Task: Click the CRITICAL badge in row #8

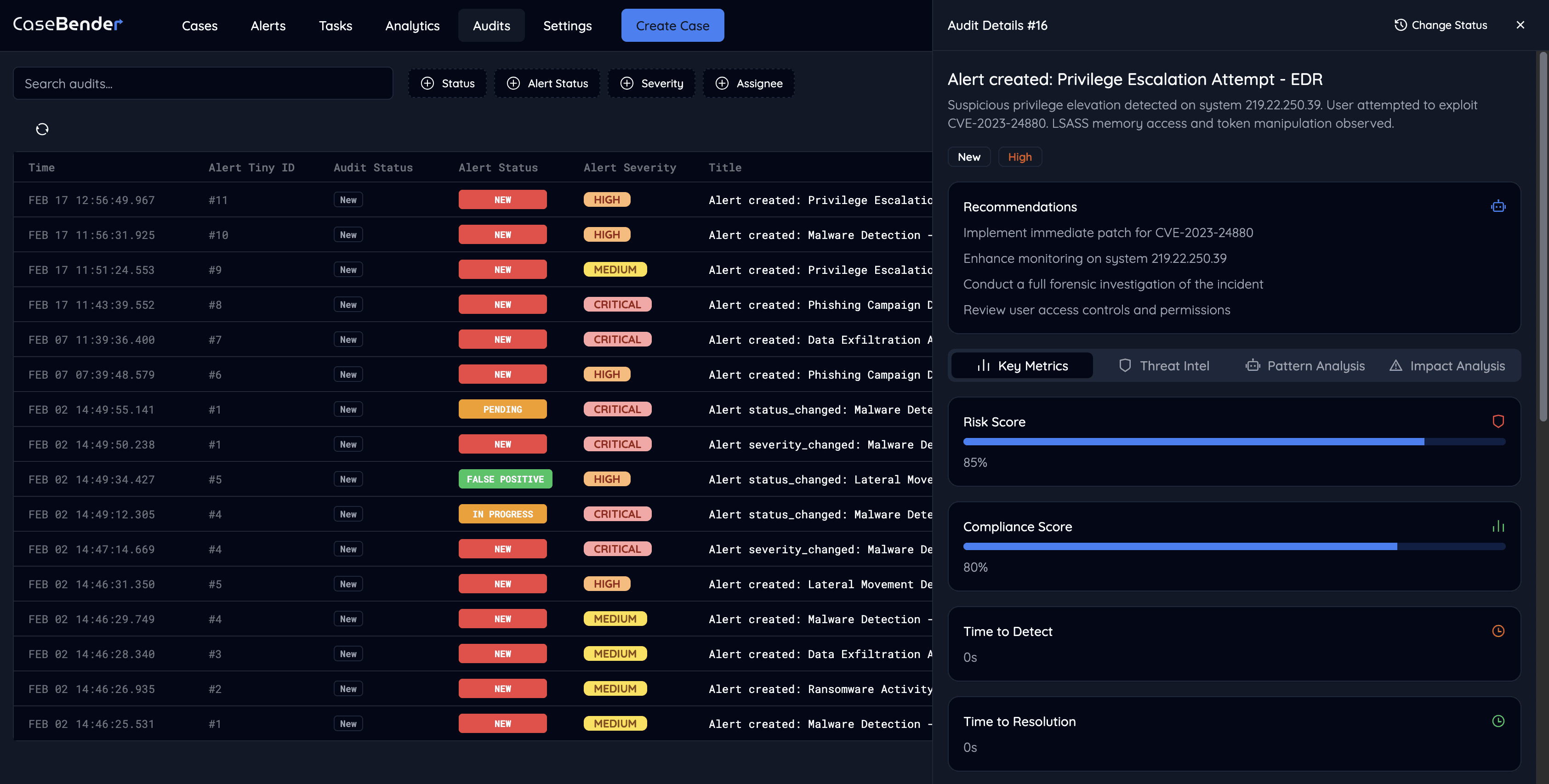Action: click(617, 305)
